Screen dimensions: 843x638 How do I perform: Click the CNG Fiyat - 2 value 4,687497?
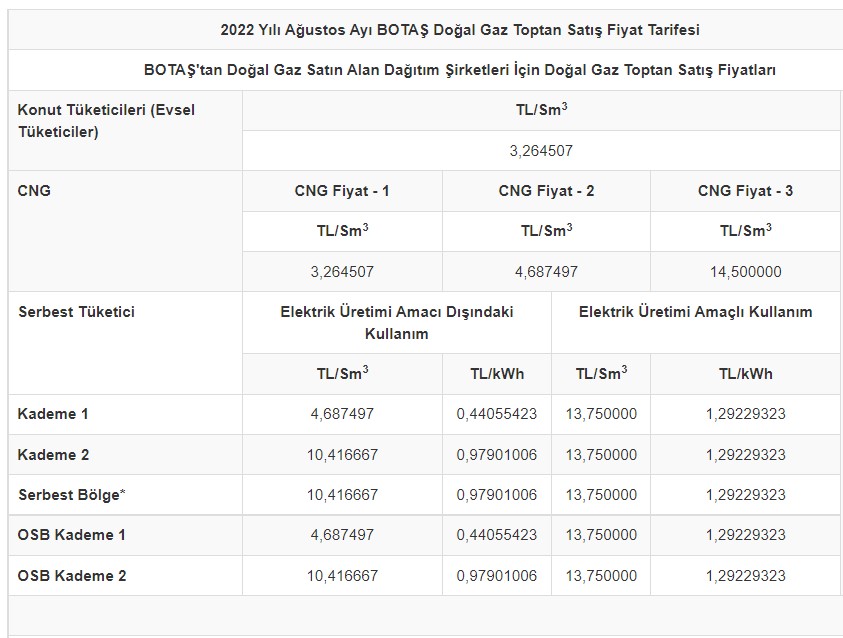tap(546, 272)
